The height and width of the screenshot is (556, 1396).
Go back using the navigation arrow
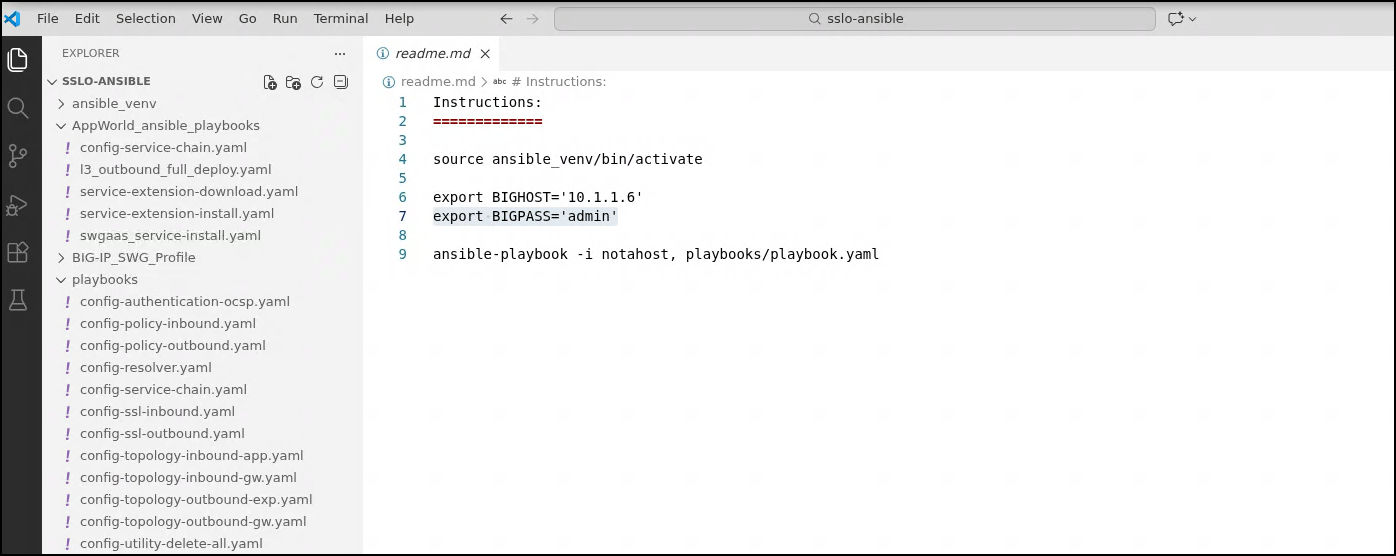click(506, 18)
